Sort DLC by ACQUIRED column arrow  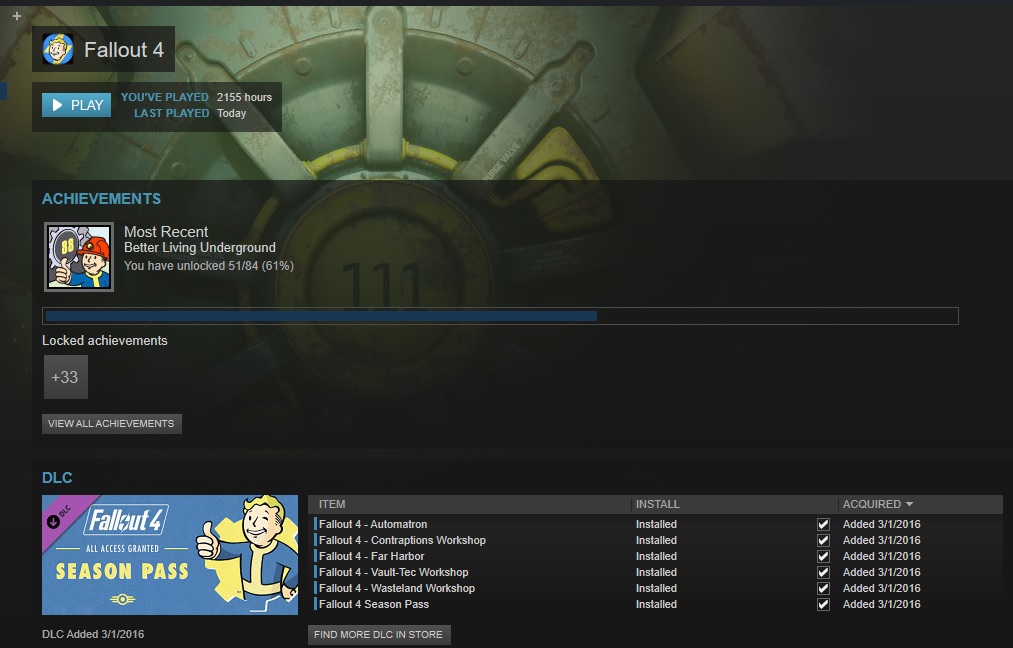click(910, 504)
